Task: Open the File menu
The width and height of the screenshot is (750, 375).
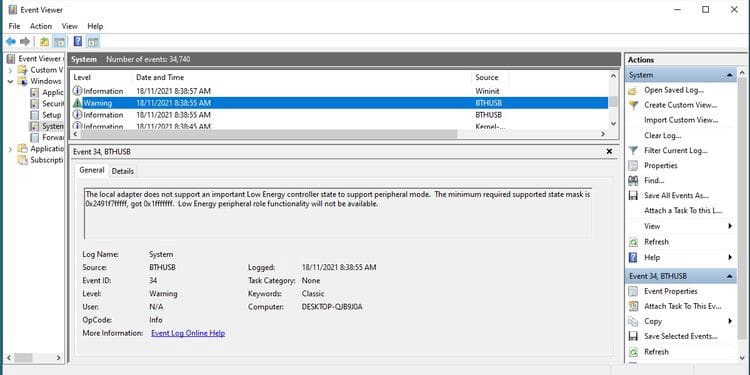Action: coord(14,26)
